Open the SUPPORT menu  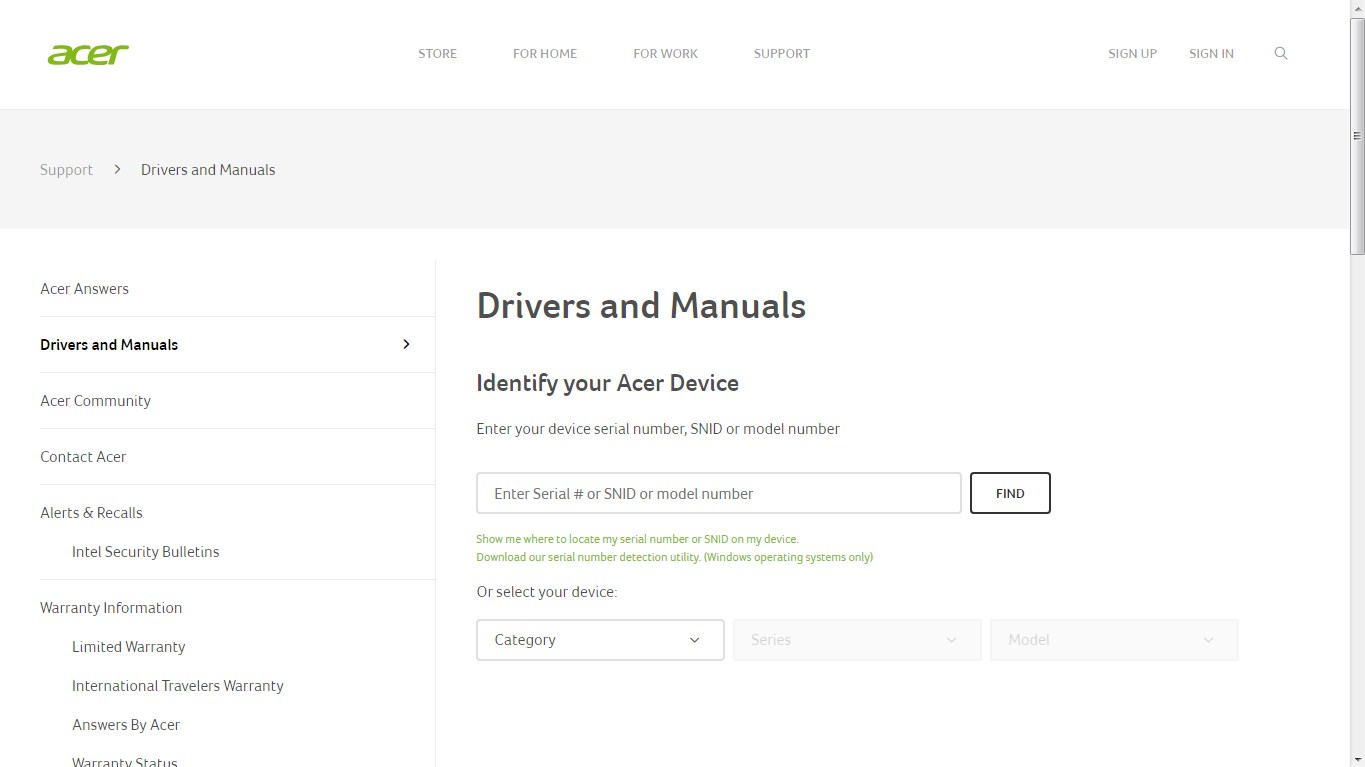[782, 54]
